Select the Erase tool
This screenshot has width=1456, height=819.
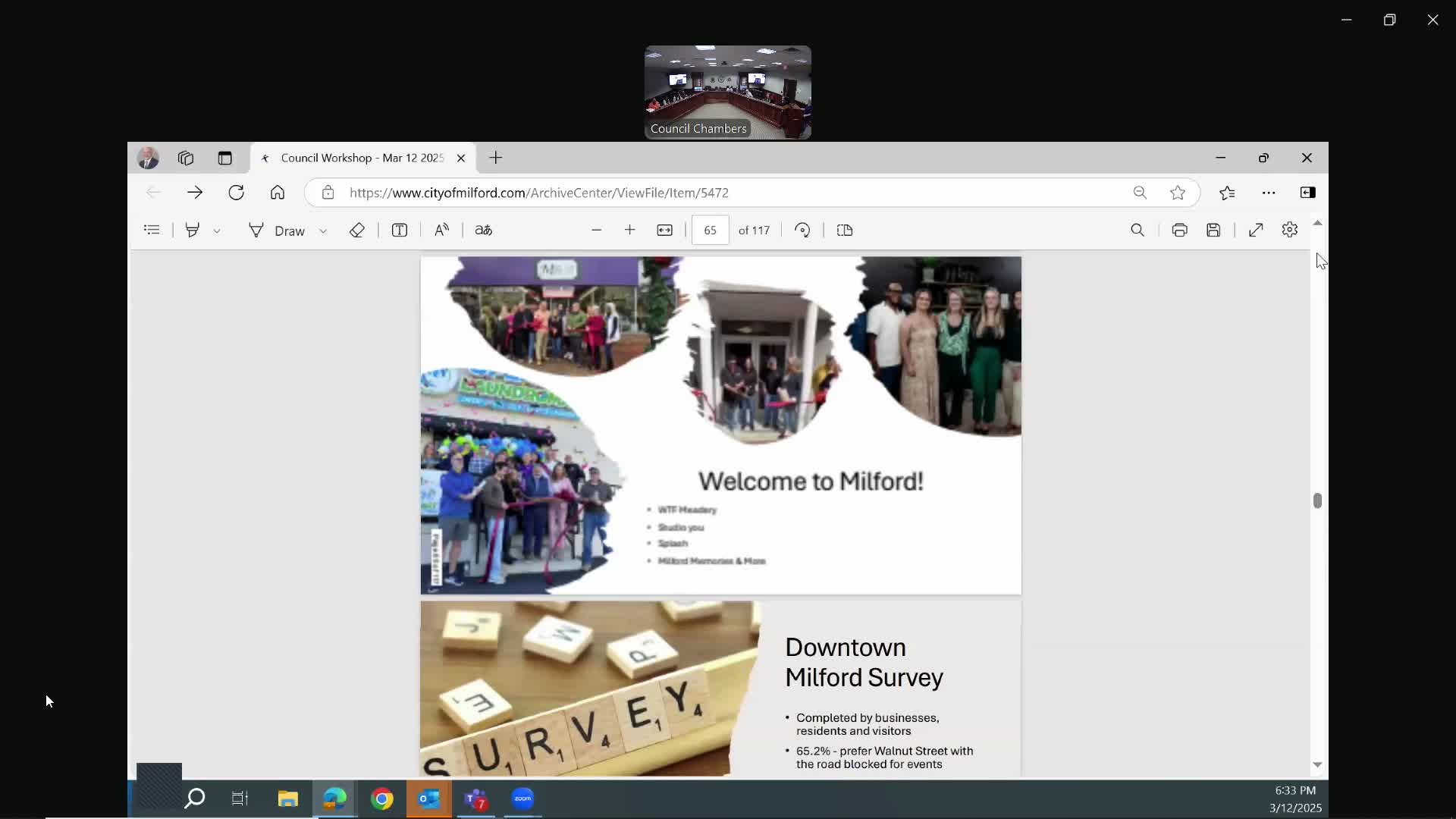[x=357, y=230]
